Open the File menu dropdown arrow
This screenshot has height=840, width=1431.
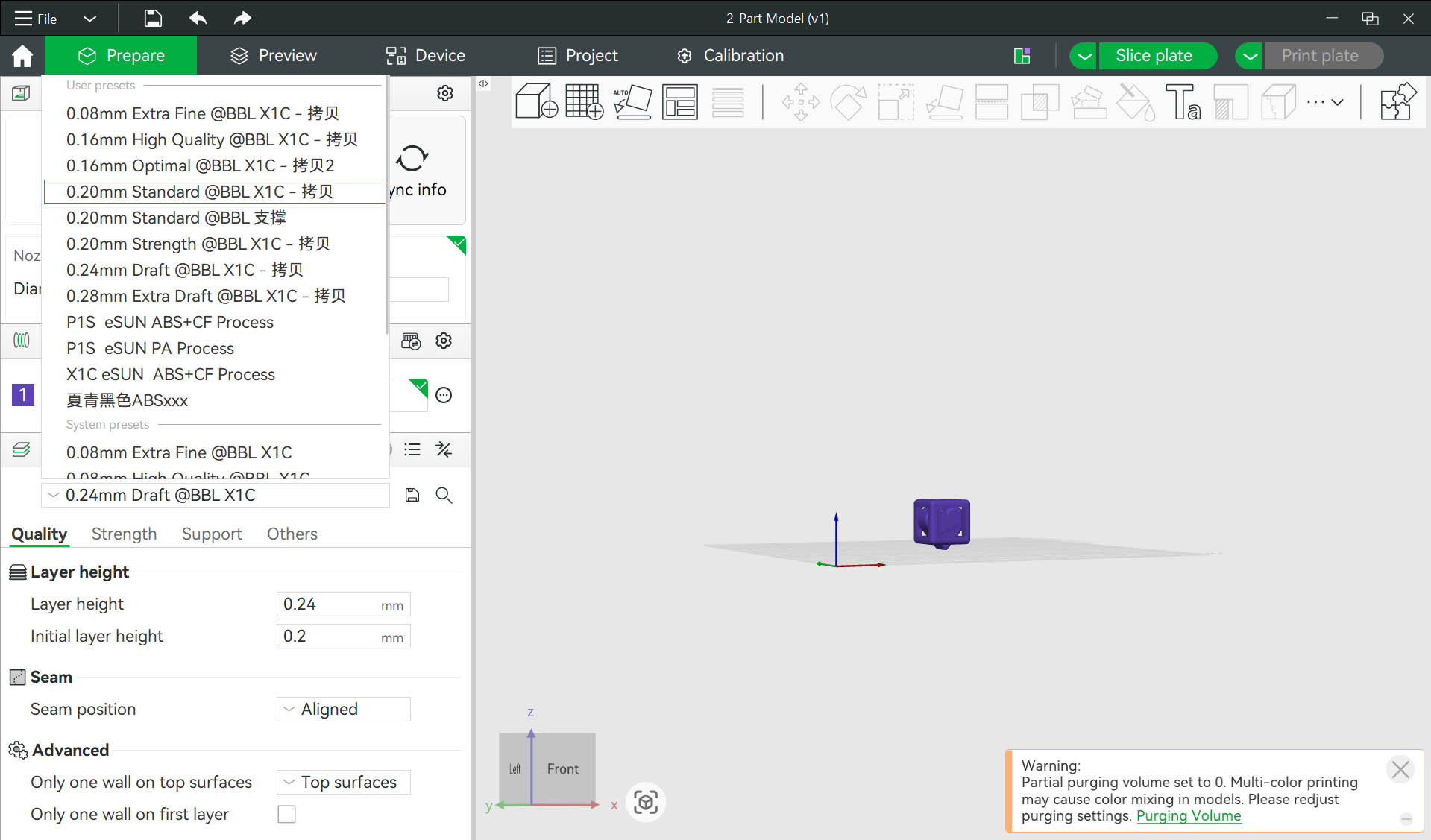coord(89,19)
